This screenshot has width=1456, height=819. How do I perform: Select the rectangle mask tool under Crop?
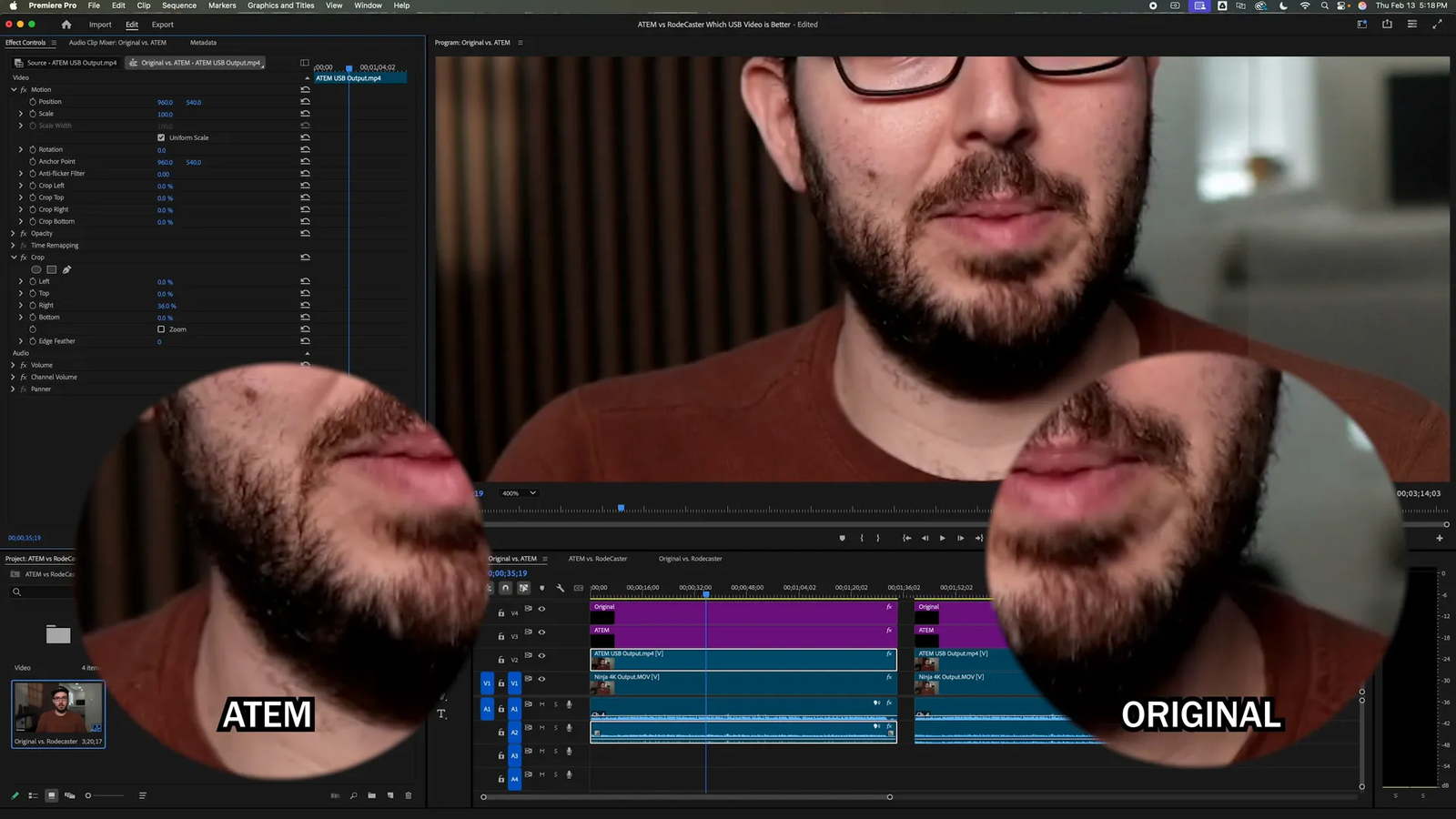52,269
